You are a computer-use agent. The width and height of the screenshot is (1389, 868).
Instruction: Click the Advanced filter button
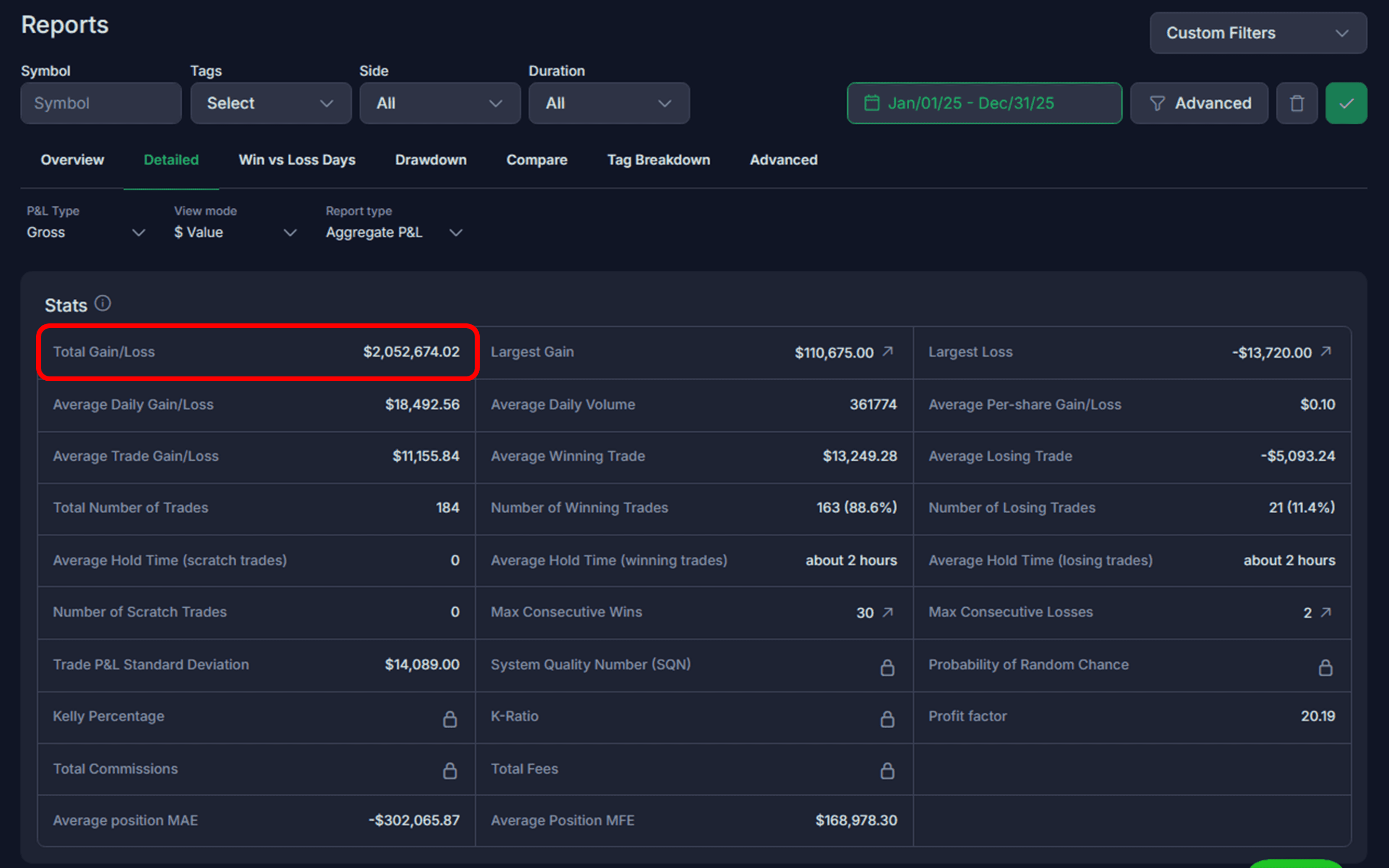tap(1199, 103)
